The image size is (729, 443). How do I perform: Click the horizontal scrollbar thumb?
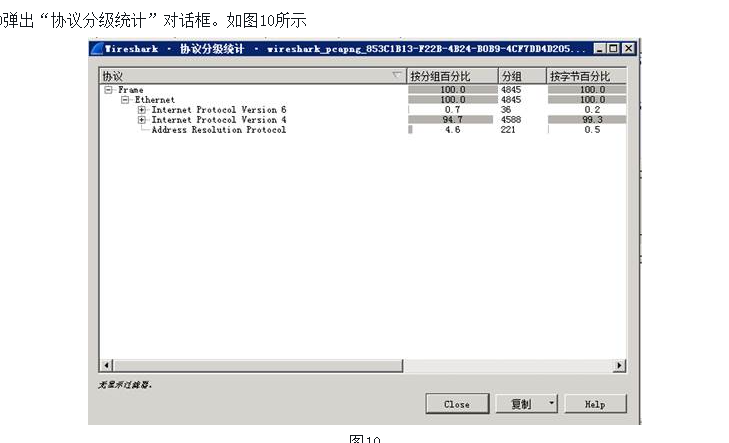pos(258,365)
